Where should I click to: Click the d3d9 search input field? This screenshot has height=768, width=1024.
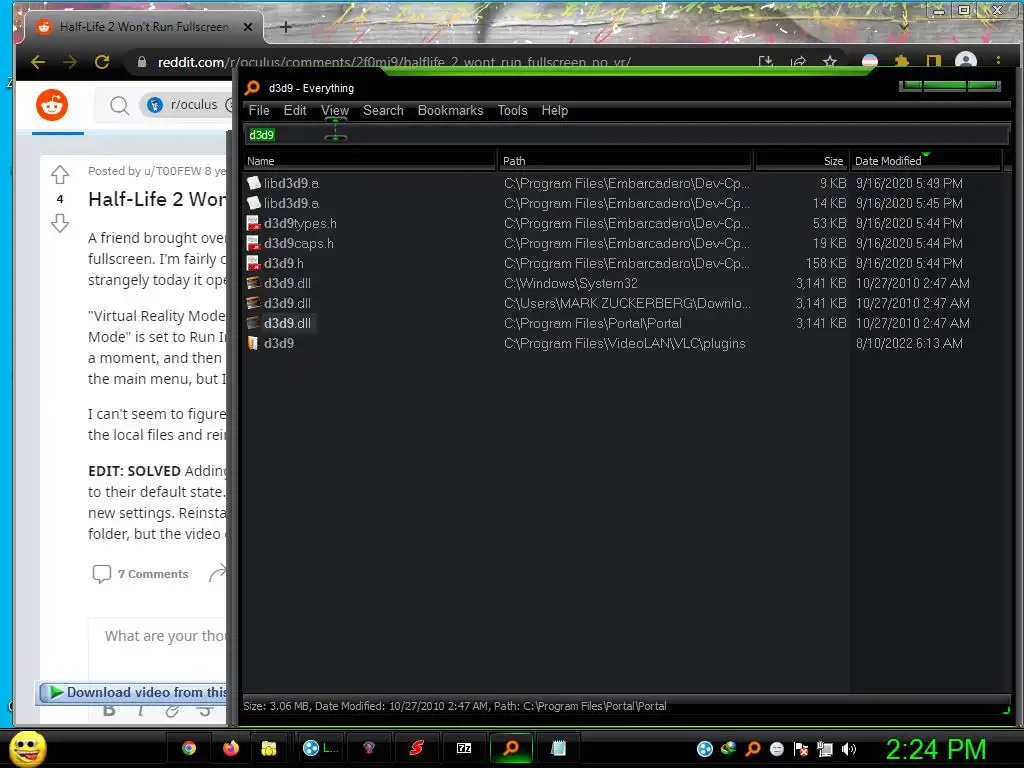[626, 135]
